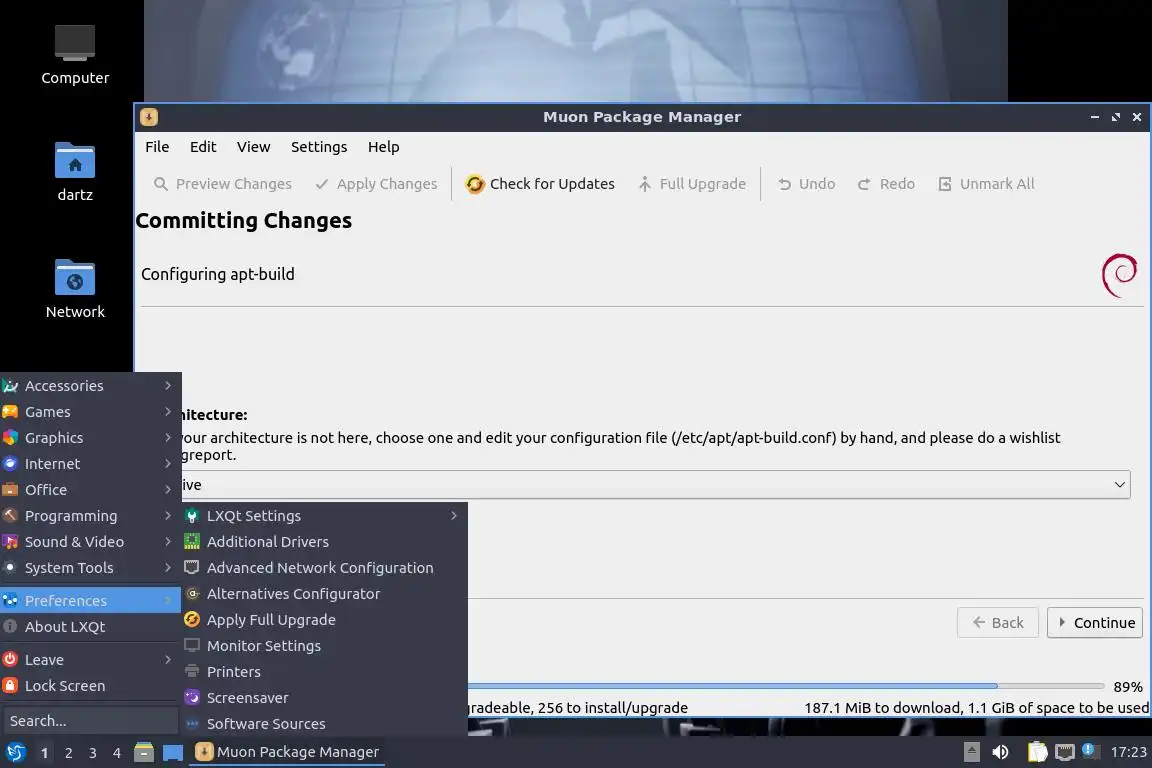Open Advanced Network Configuration

pyautogui.click(x=325, y=568)
